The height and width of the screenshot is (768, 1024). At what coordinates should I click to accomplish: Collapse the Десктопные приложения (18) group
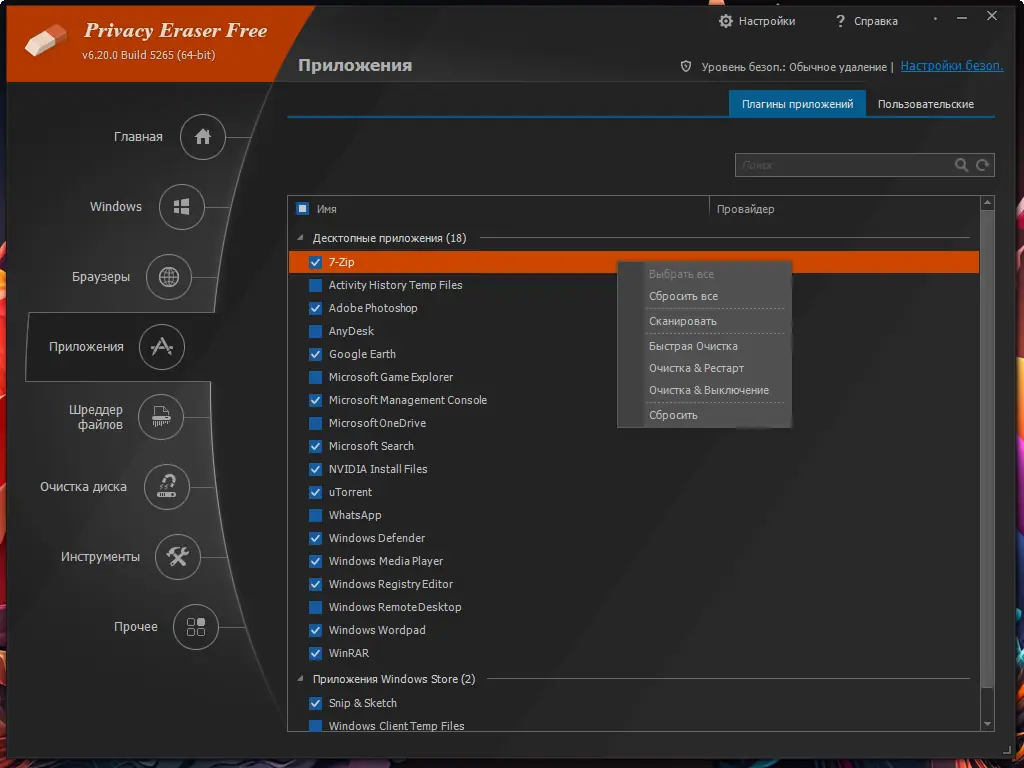[x=300, y=238]
